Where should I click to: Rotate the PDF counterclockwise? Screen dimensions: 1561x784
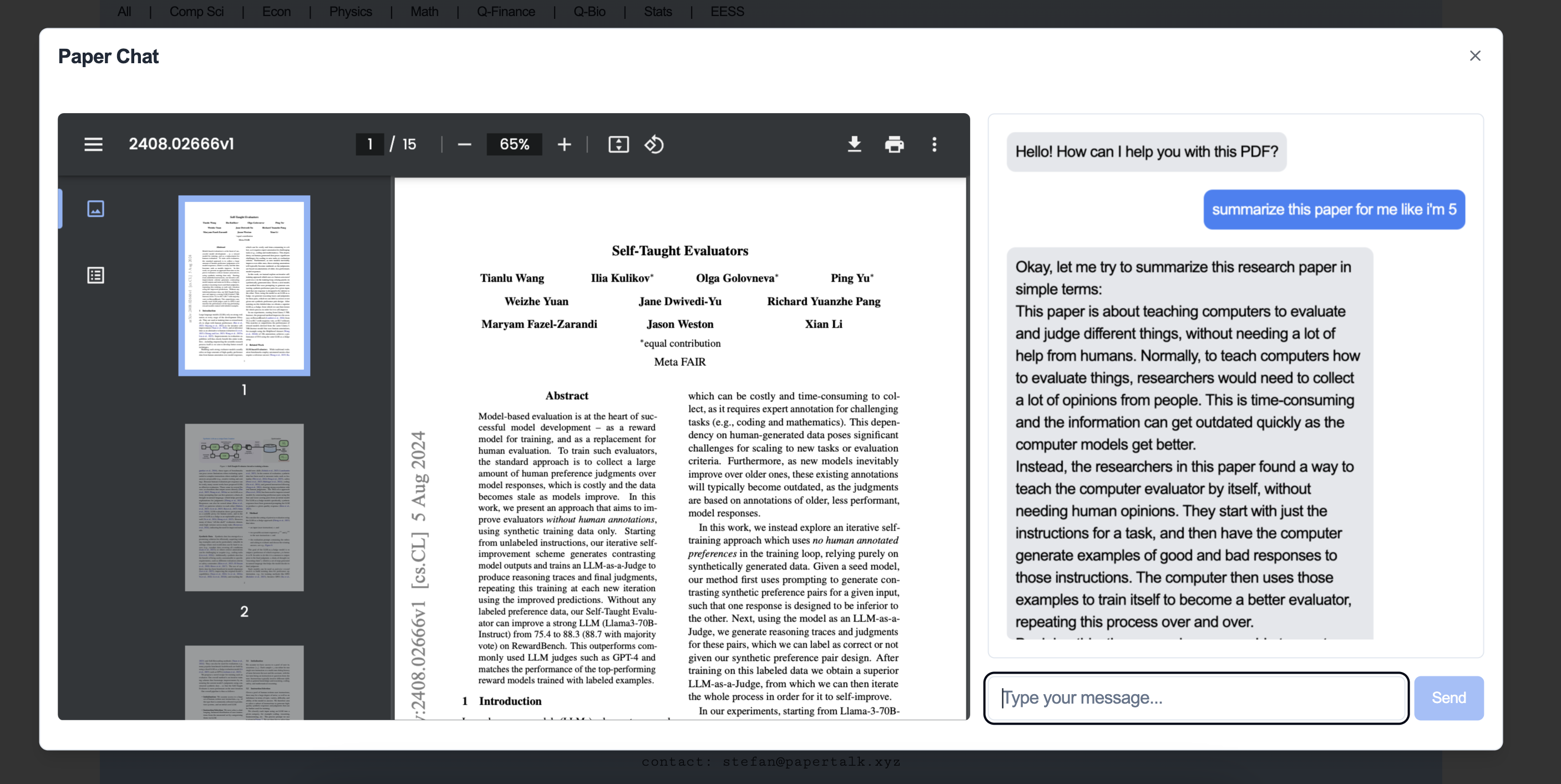pos(655,144)
